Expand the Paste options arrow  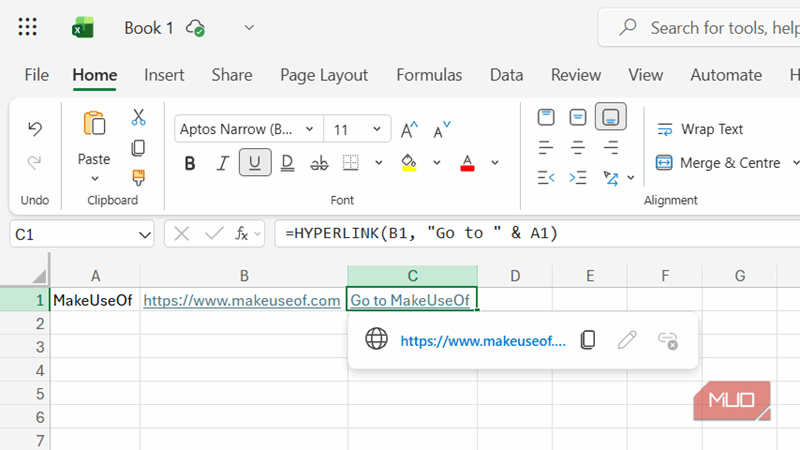click(94, 179)
